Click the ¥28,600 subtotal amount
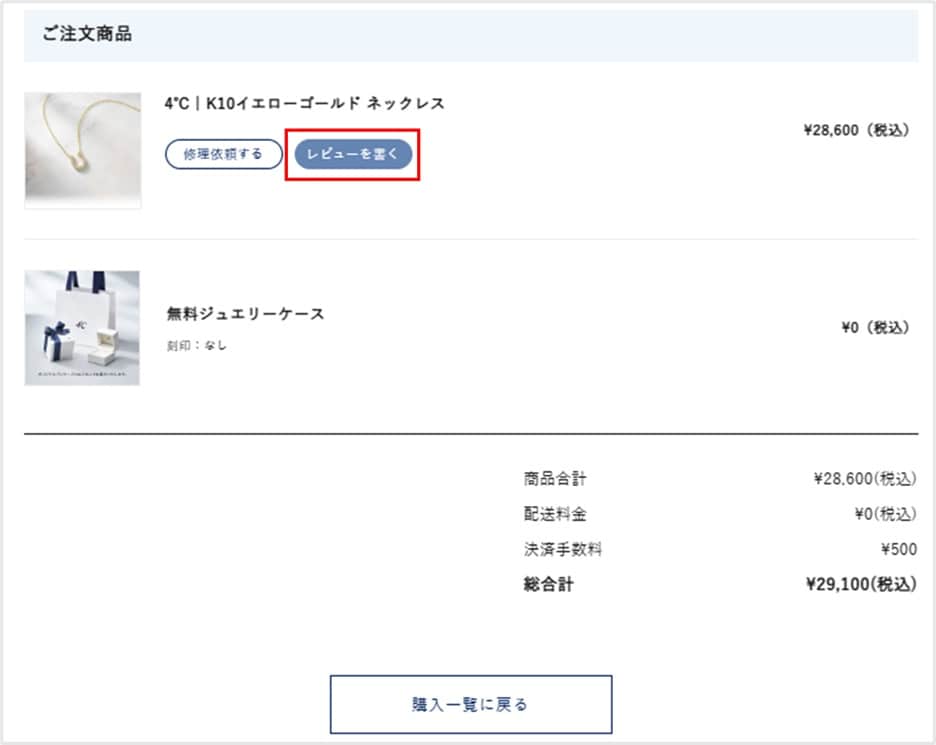This screenshot has width=936, height=745. pos(865,478)
